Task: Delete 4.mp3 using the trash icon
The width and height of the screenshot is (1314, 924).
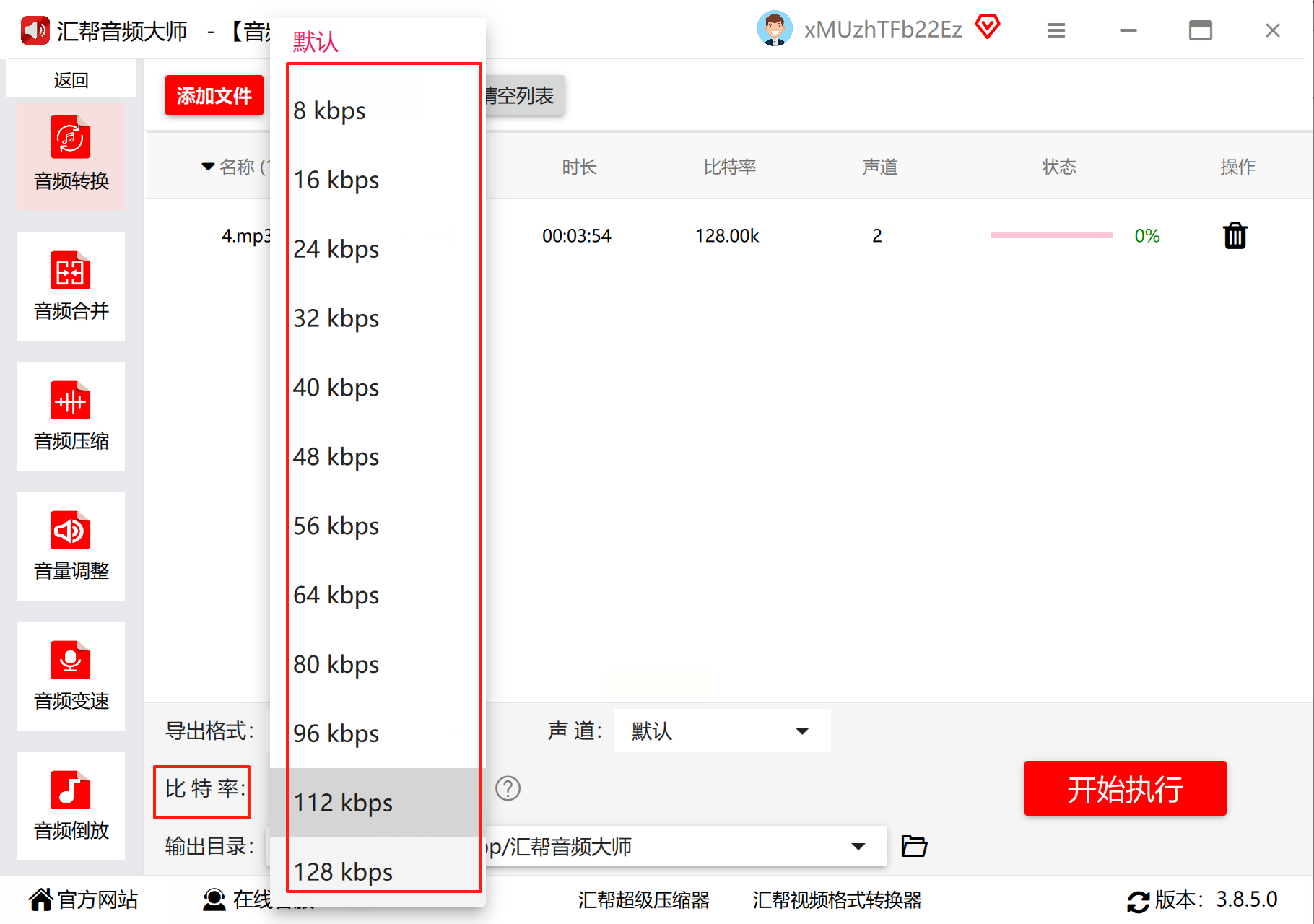Action: [1235, 235]
